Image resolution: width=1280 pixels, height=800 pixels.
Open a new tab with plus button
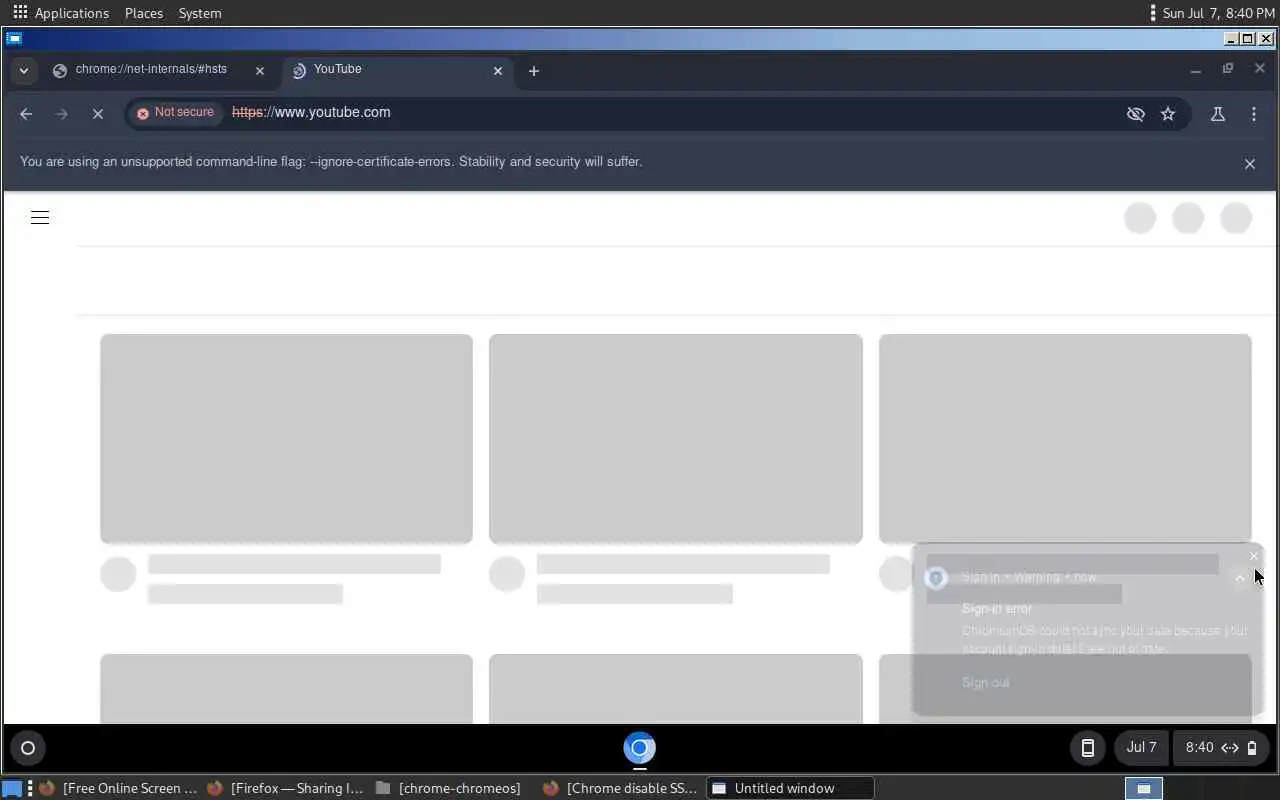tap(534, 71)
